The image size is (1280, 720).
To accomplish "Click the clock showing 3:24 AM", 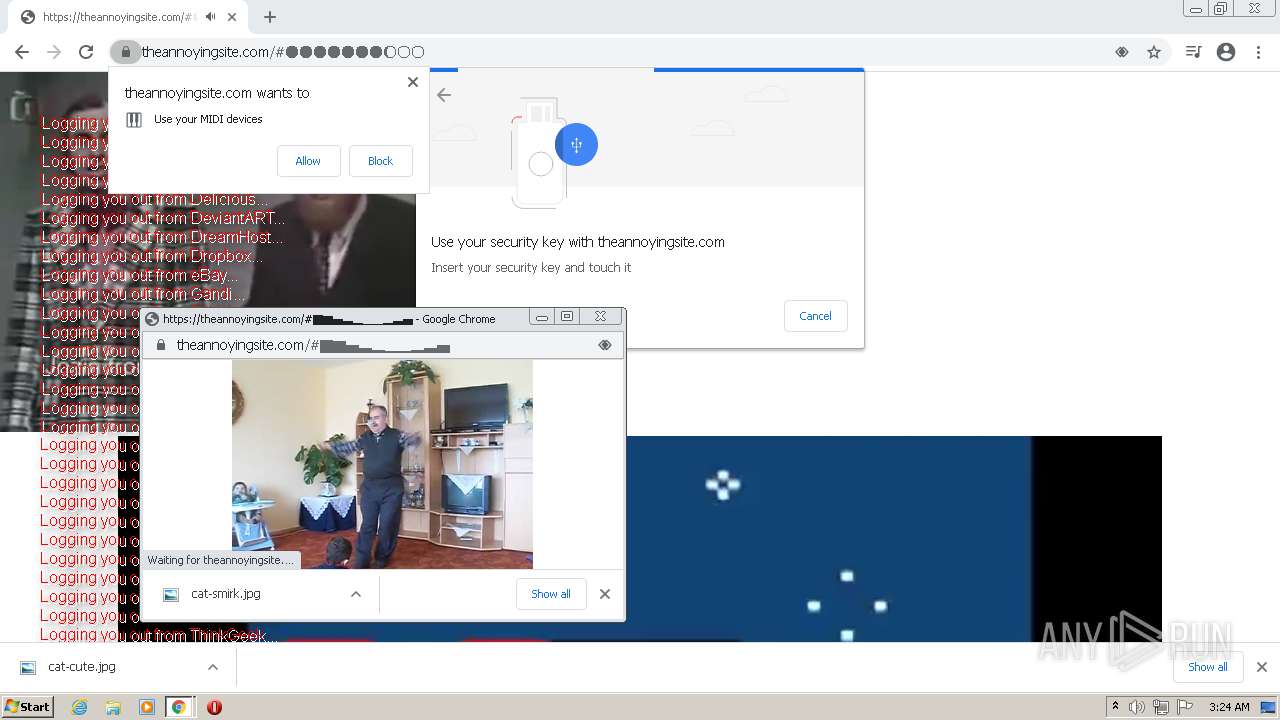I will [1229, 707].
